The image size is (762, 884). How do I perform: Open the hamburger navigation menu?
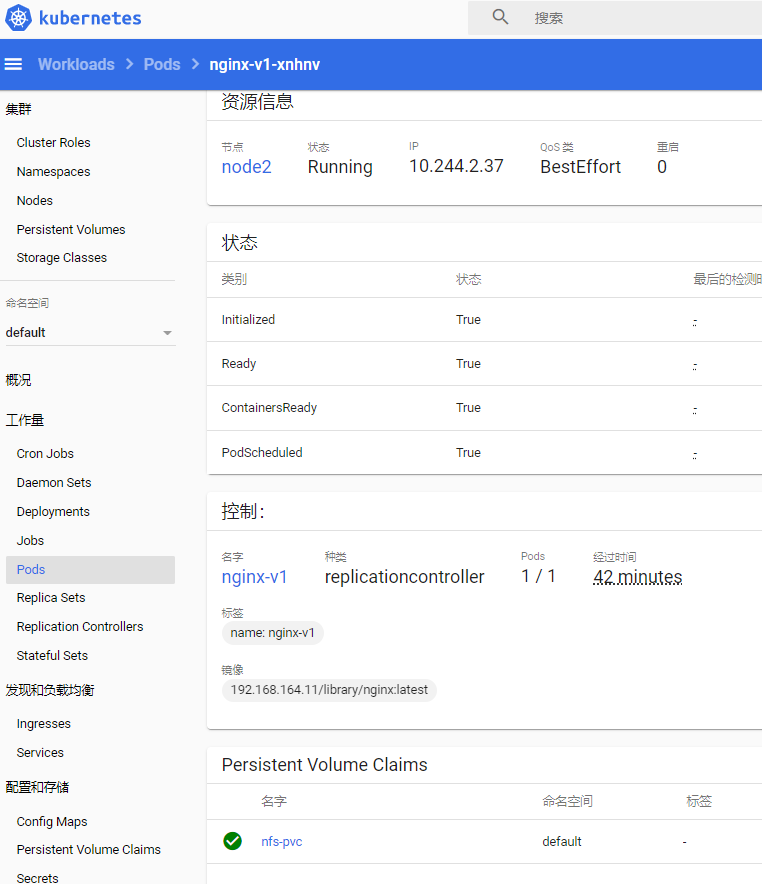coord(14,64)
